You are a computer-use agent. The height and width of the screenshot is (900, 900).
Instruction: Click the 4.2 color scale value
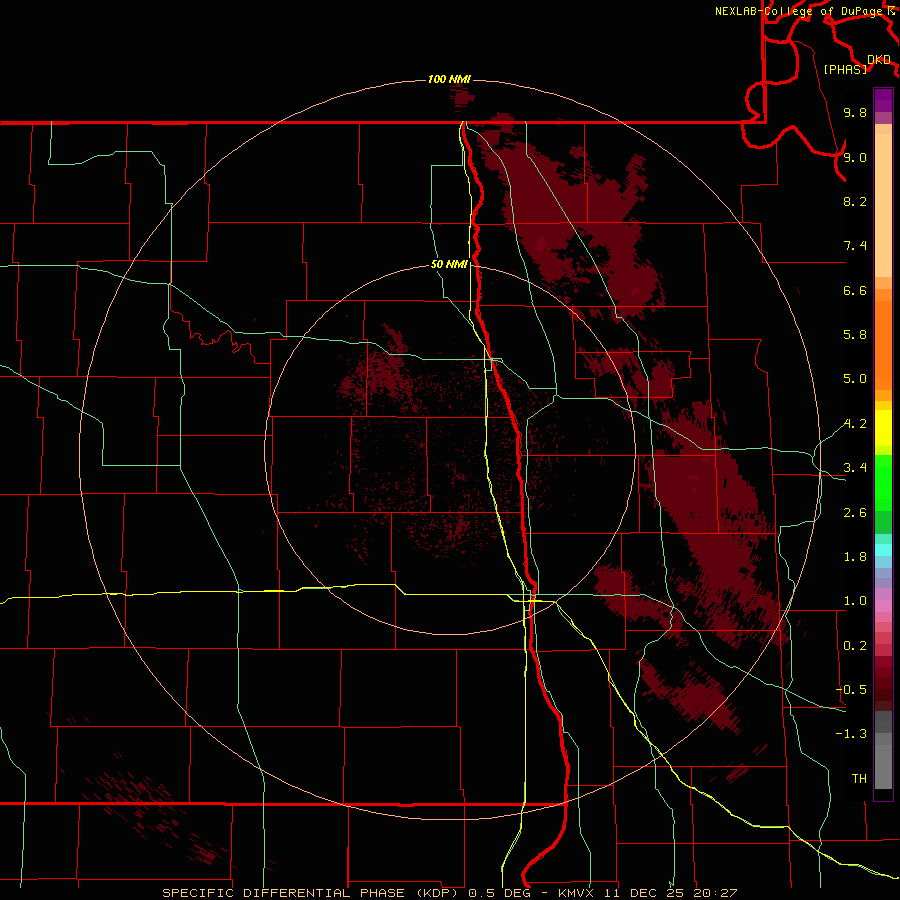pos(855,424)
